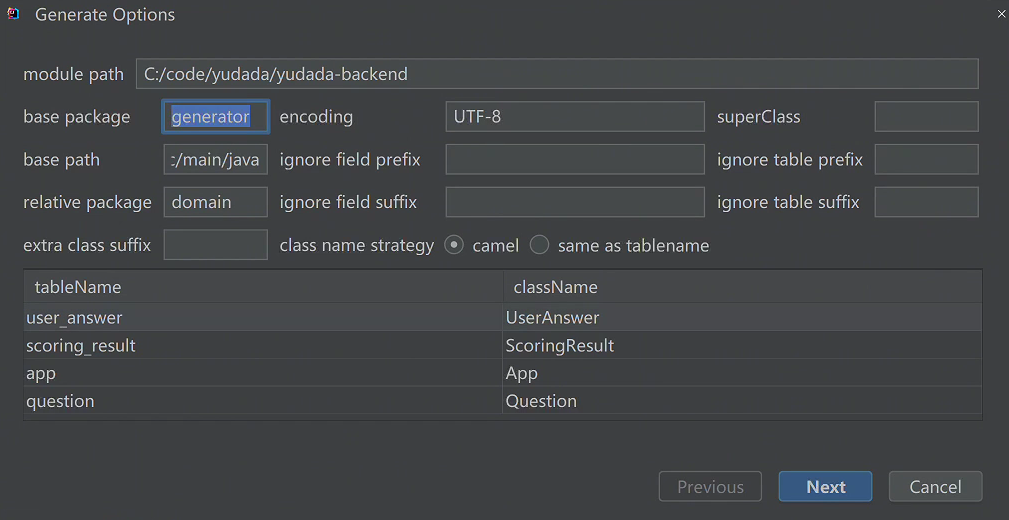Click the Cancel button
Image resolution: width=1009 pixels, height=520 pixels.
click(935, 487)
